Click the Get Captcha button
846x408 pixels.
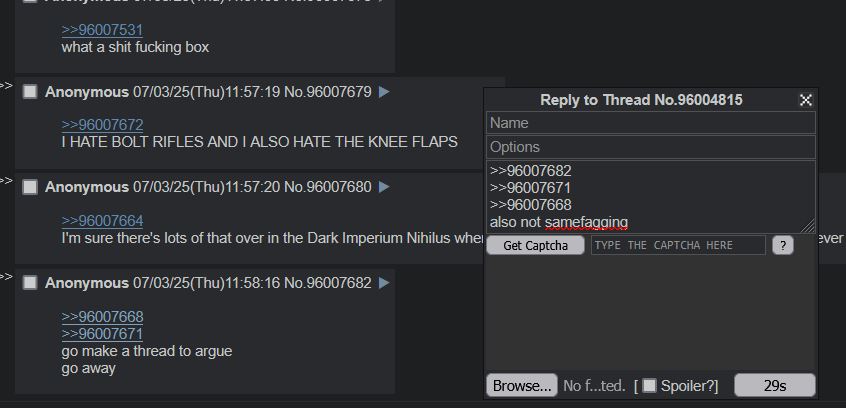[x=535, y=246]
